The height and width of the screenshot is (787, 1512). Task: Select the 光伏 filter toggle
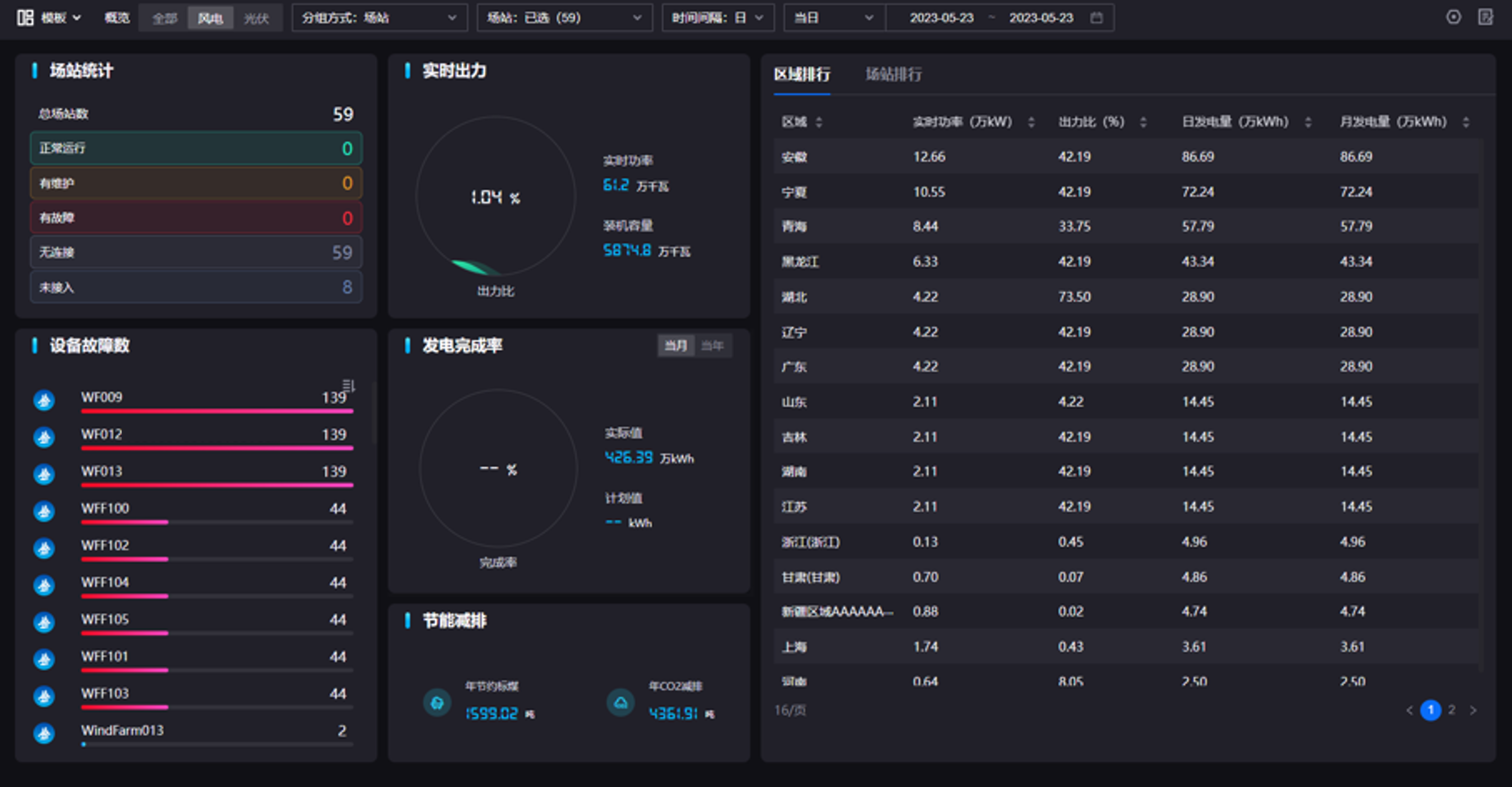256,18
